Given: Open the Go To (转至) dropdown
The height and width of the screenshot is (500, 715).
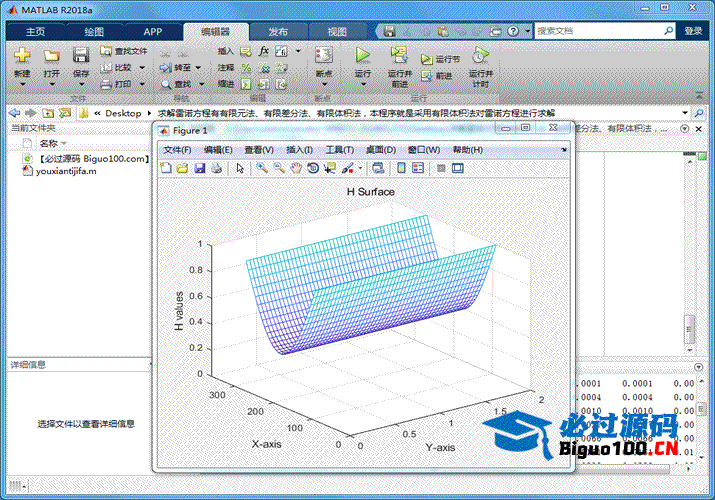Looking at the screenshot, I should pos(198,67).
